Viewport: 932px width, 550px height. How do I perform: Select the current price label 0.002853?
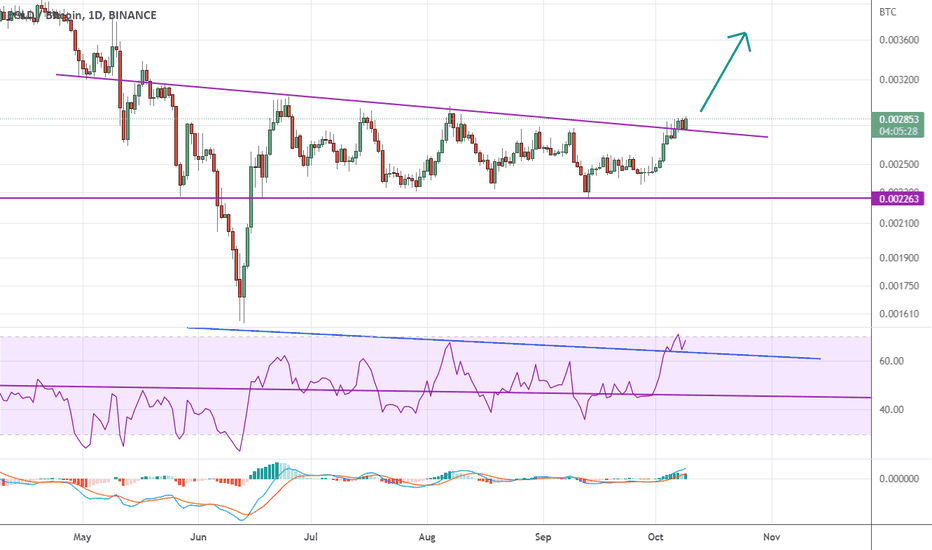(898, 120)
